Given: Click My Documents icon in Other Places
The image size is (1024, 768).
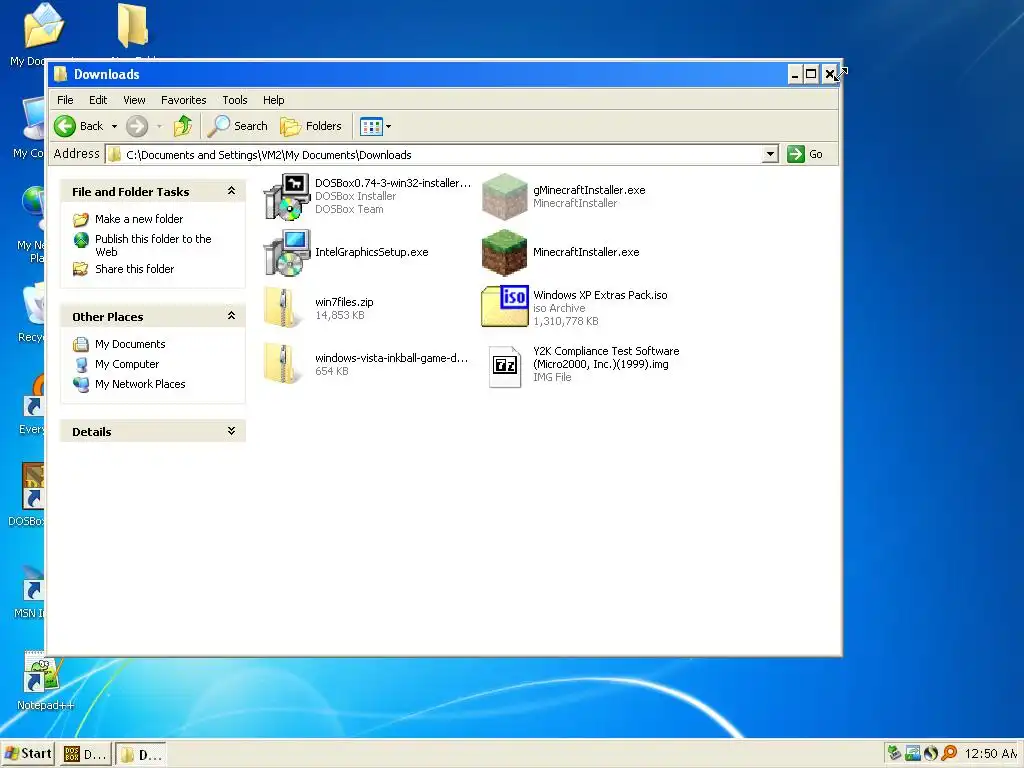Looking at the screenshot, I should 81,344.
